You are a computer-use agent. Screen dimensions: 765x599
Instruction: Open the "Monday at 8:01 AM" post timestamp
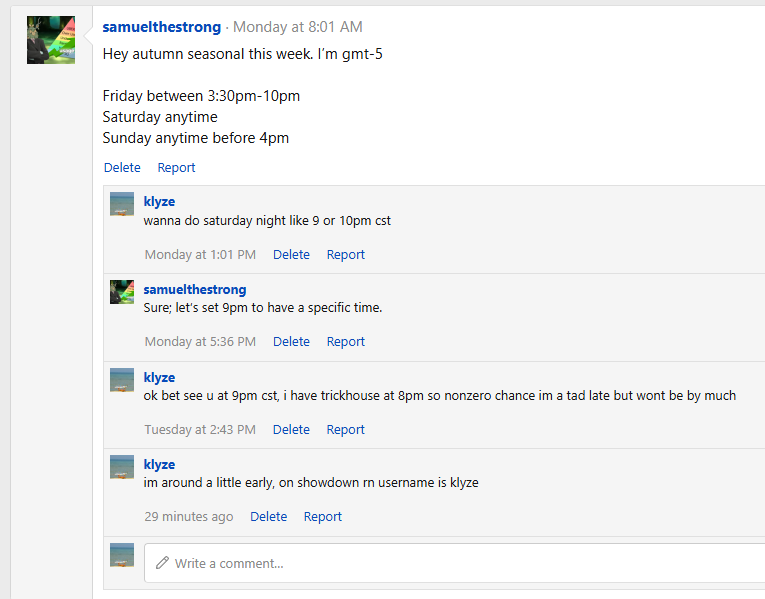298,27
